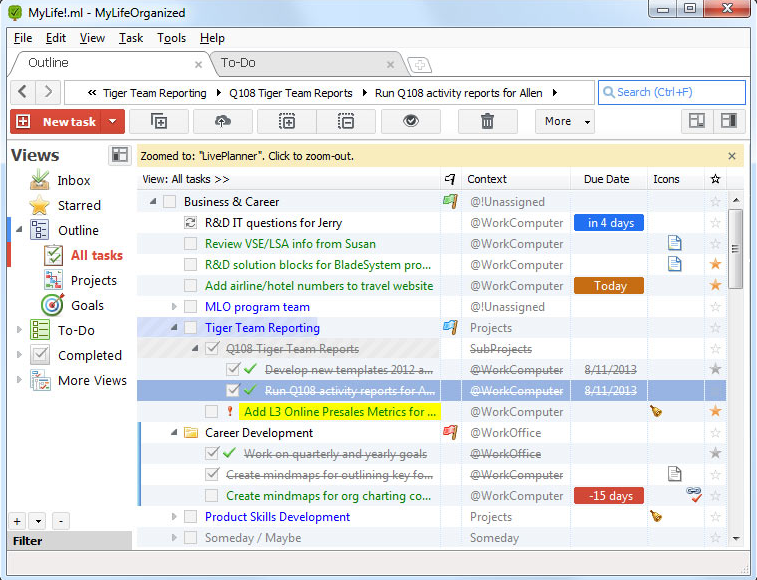Click the add subtask toolbar icon

tap(159, 121)
